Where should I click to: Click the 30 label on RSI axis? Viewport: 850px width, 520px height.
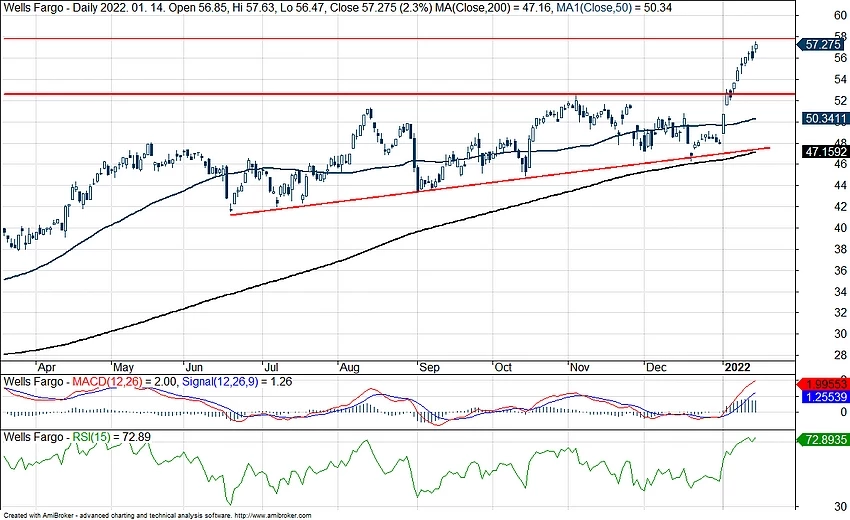(x=840, y=506)
